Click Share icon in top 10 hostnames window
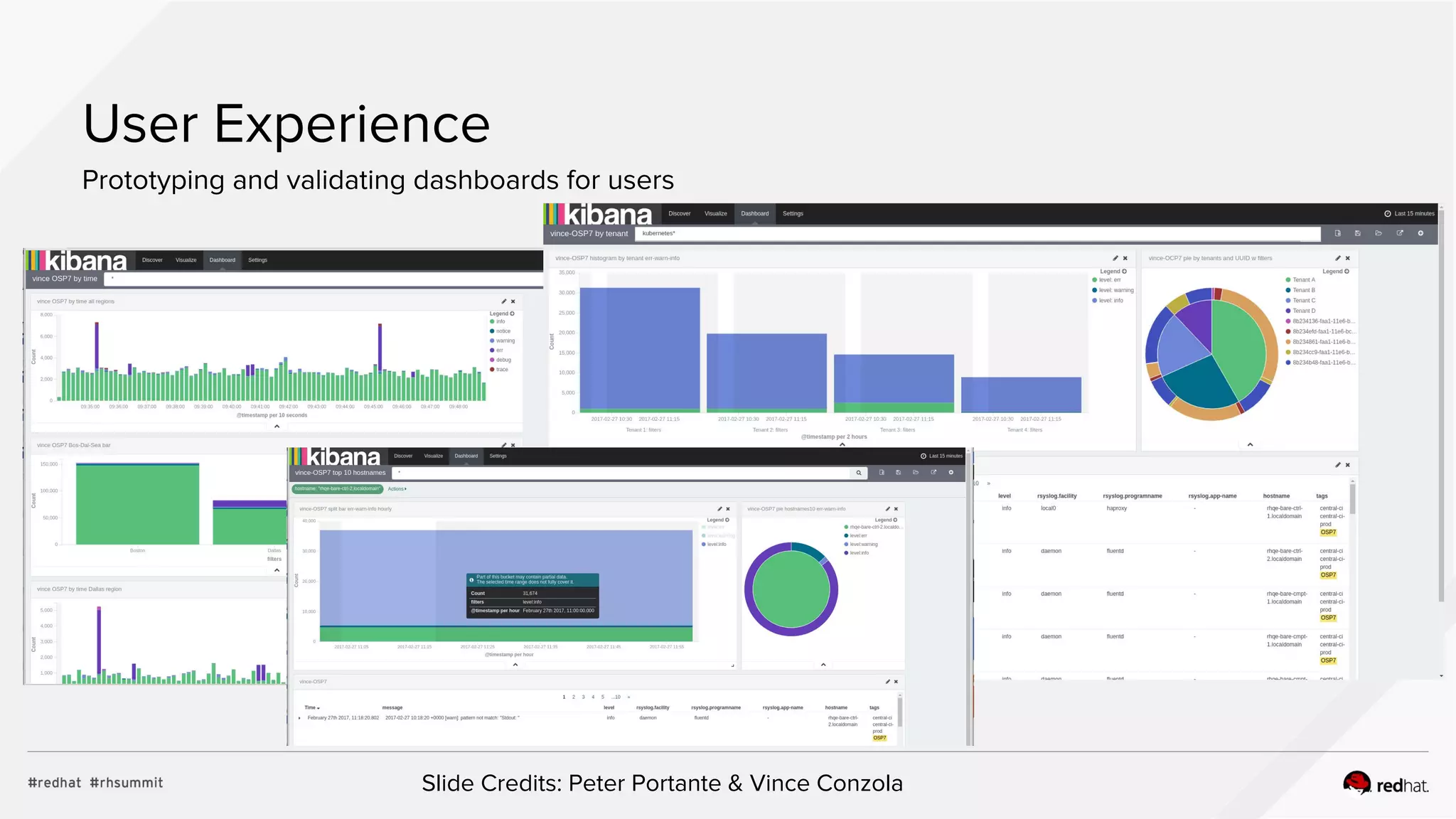1456x819 pixels. pos(933,473)
